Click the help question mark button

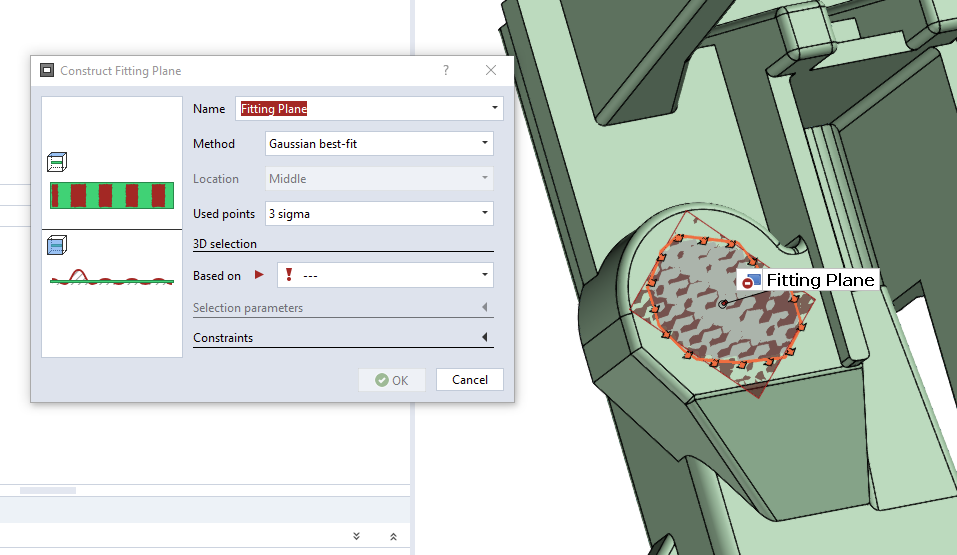point(446,71)
